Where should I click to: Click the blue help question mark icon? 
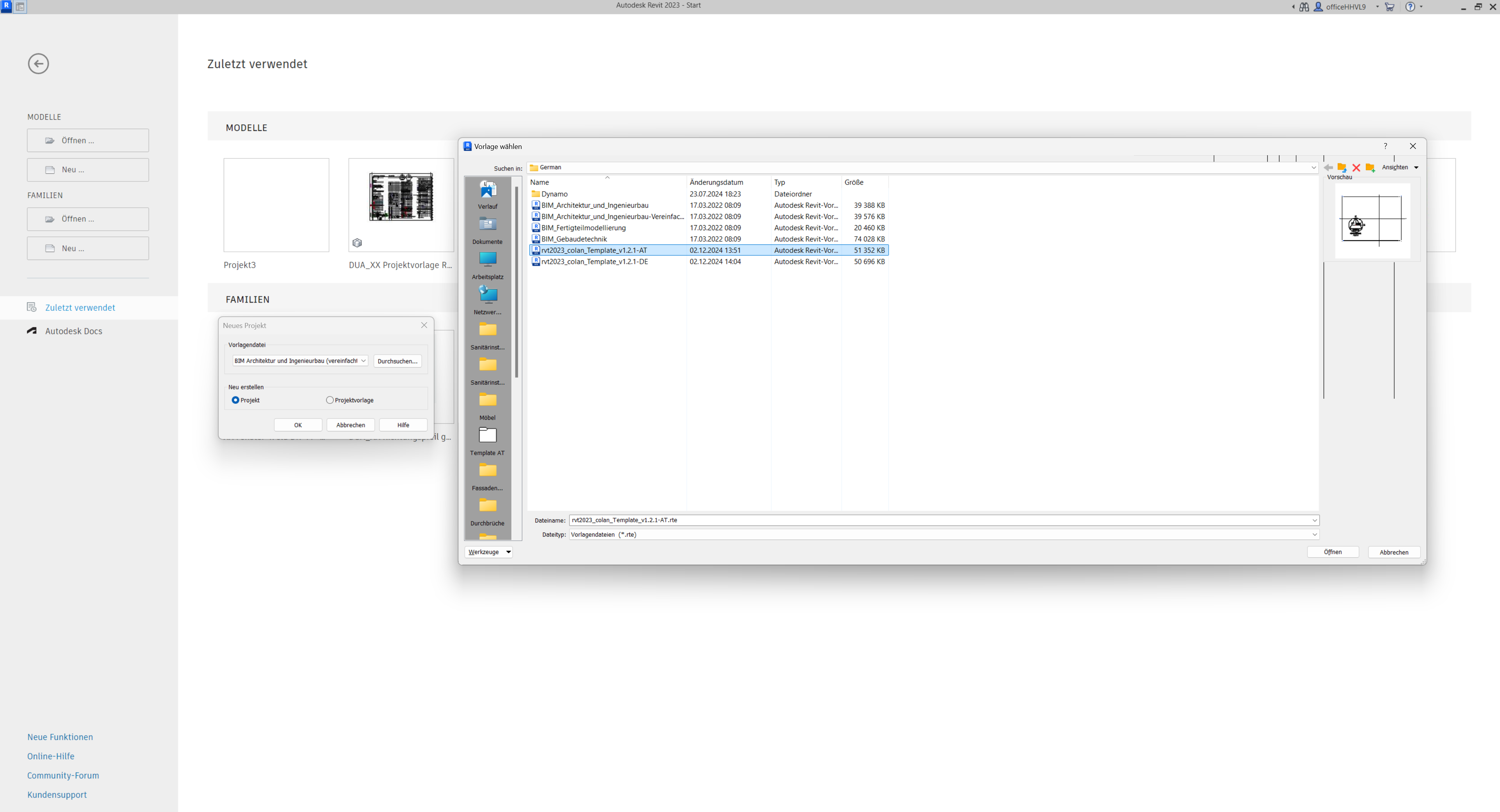(x=1410, y=7)
